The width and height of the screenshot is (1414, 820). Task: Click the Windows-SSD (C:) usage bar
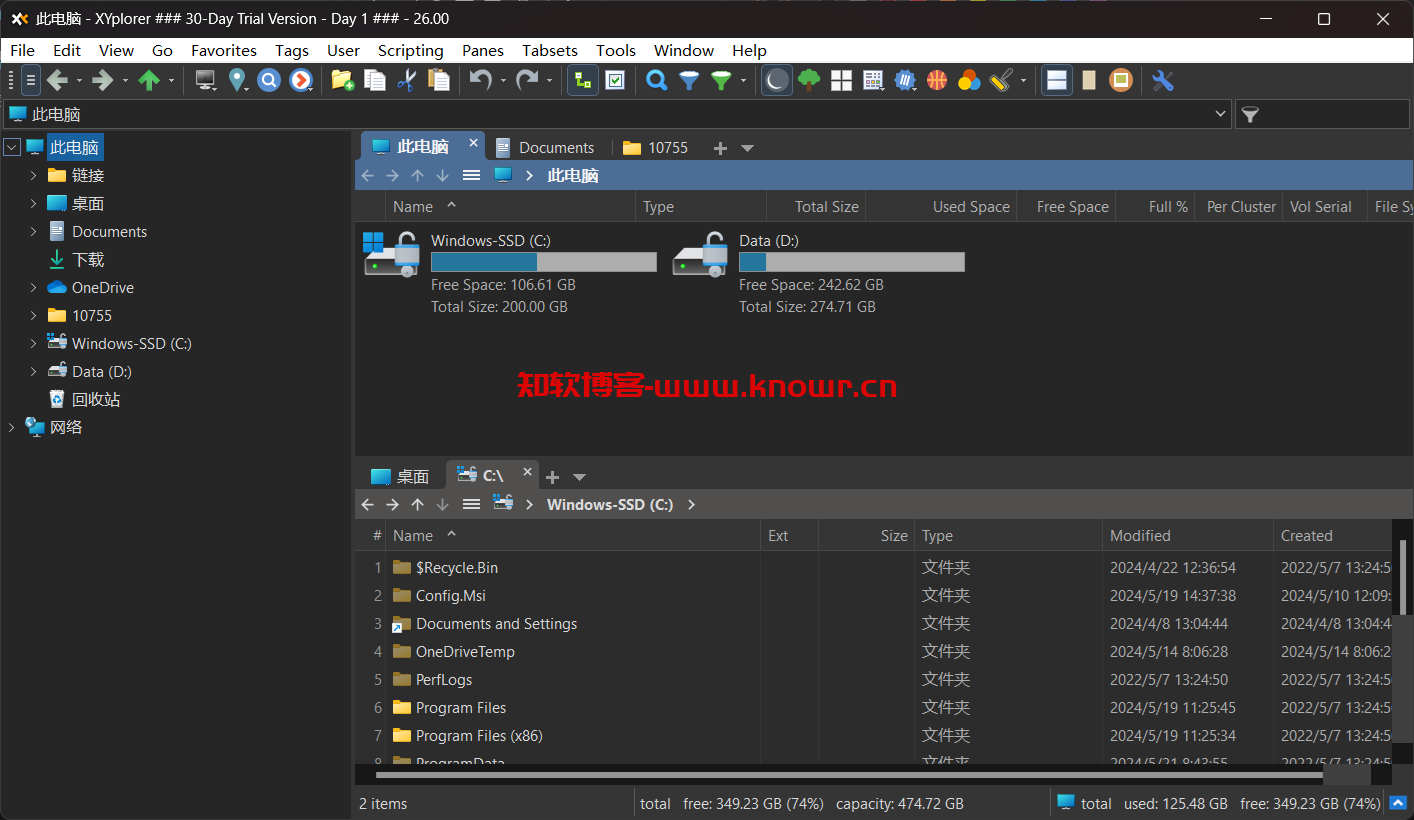tap(543, 262)
